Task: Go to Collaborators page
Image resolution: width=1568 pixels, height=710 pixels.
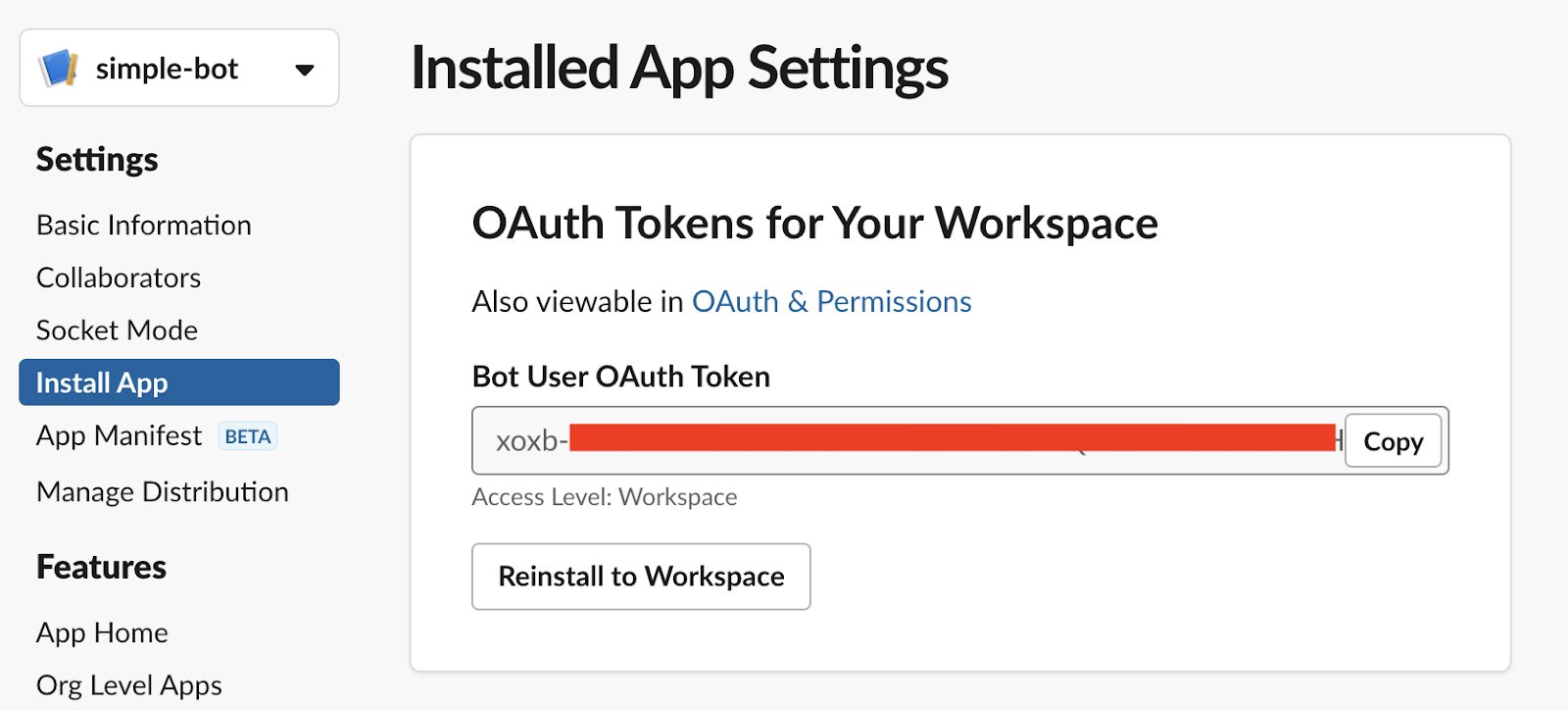Action: click(x=119, y=278)
